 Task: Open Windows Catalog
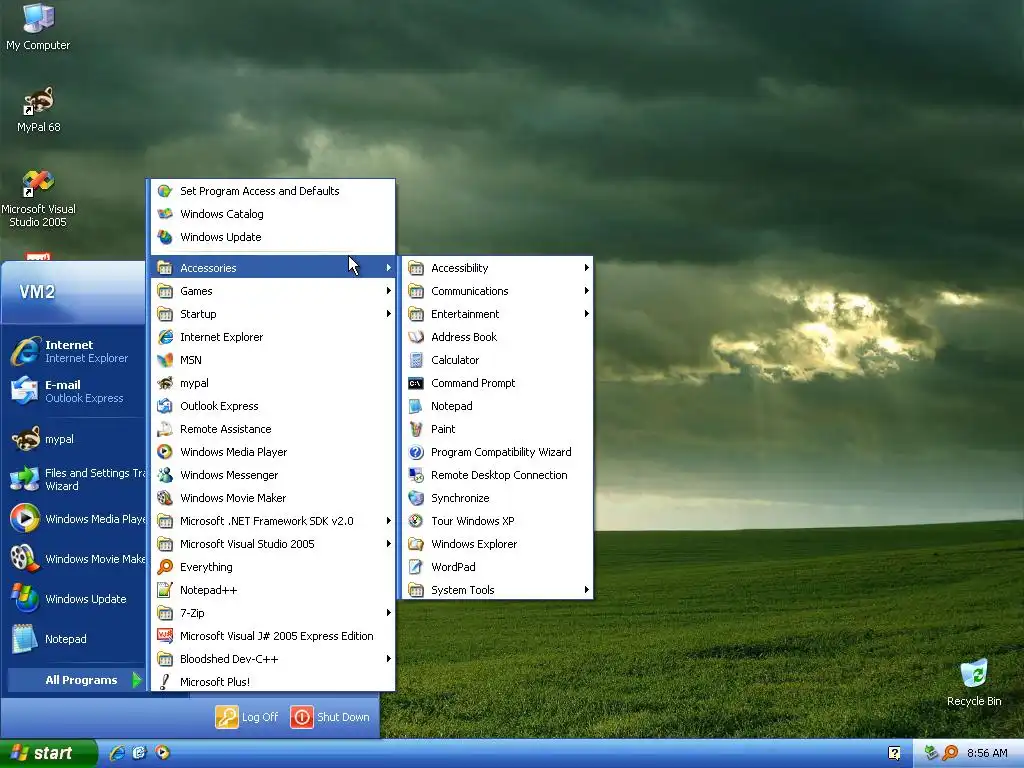click(273, 214)
